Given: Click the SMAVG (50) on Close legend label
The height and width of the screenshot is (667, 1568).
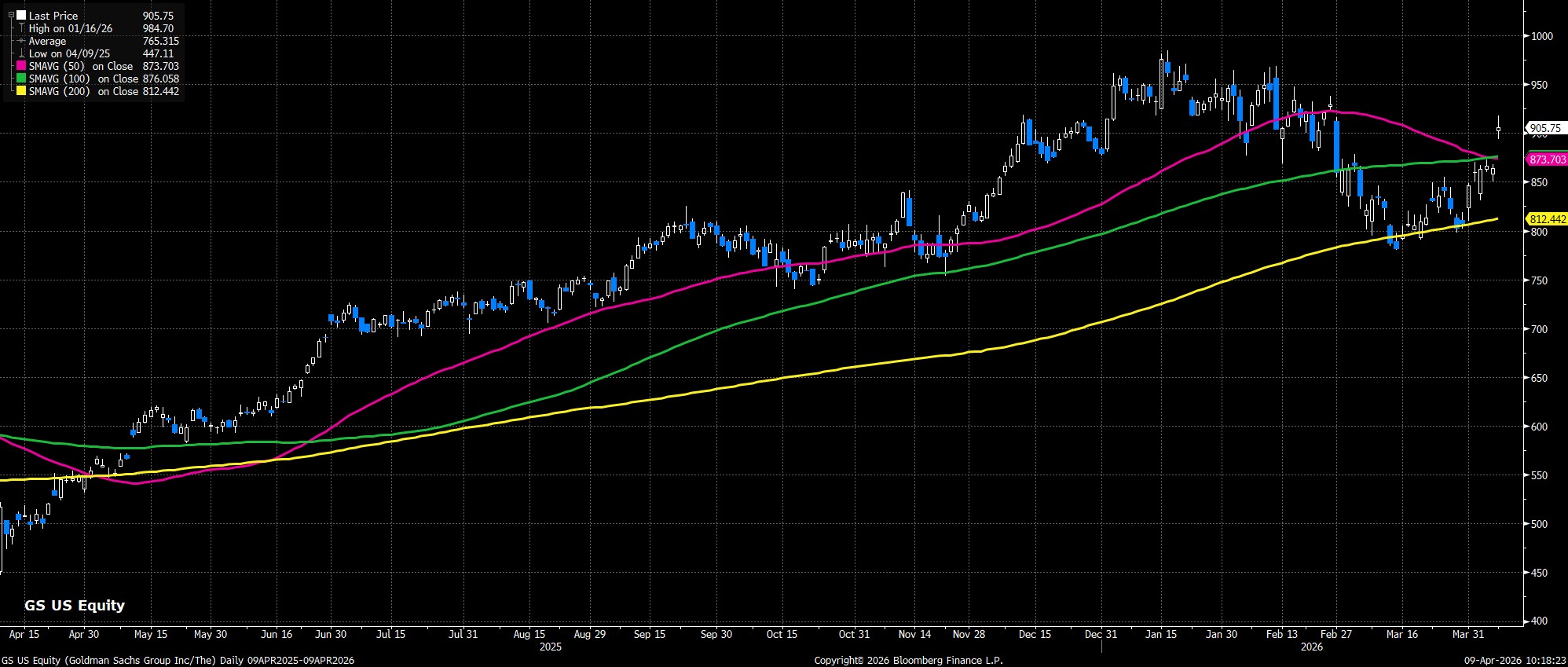Looking at the screenshot, I should pos(80,67).
